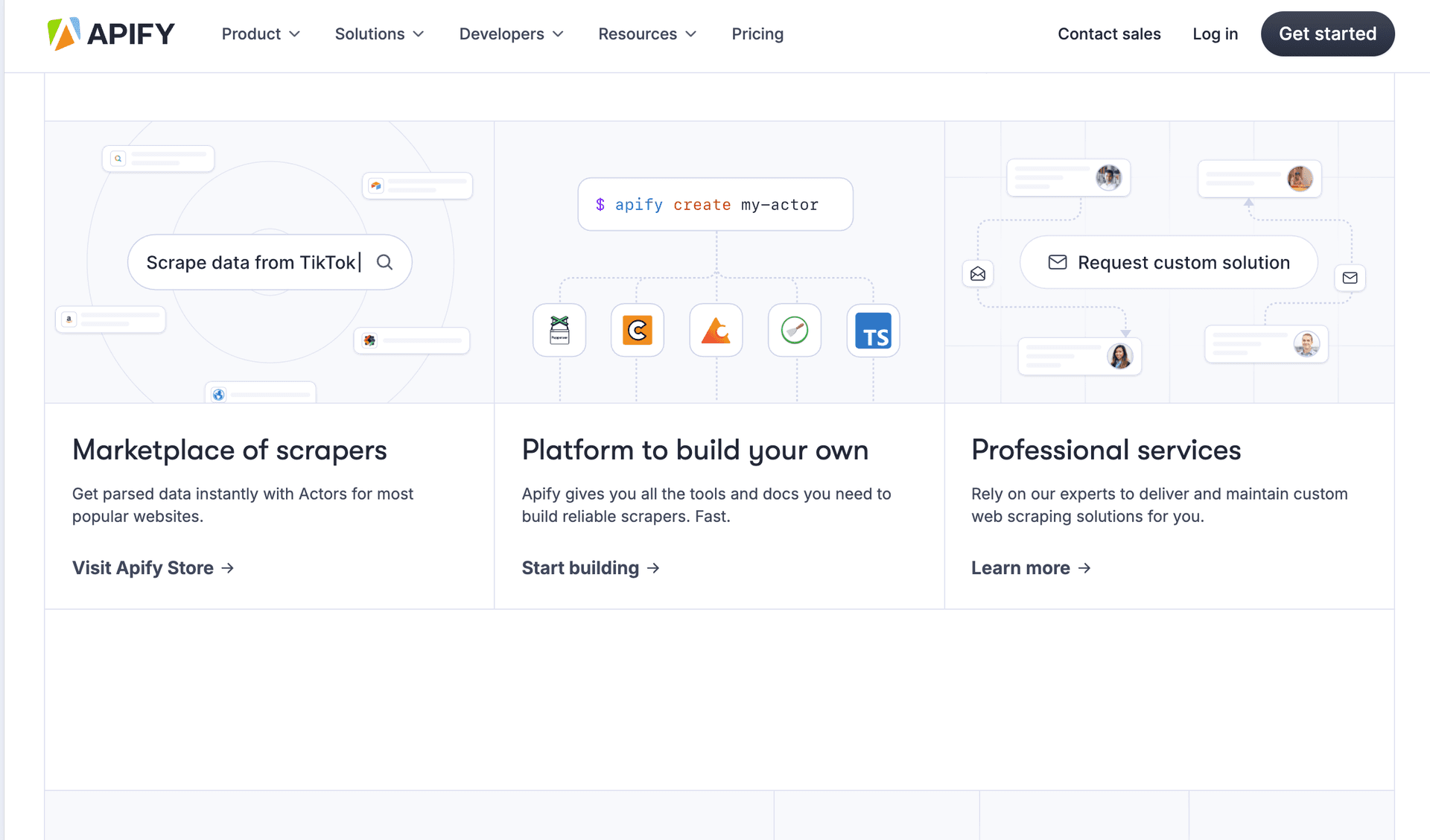Click the expert avatar with dark hair woman

pyautogui.click(x=1119, y=356)
